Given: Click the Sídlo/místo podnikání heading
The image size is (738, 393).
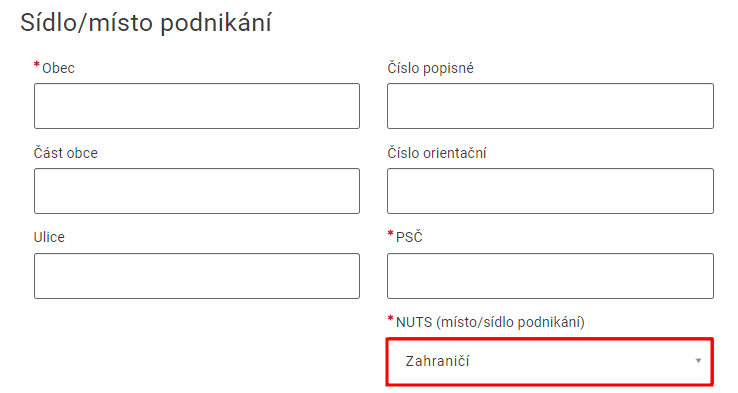Looking at the screenshot, I should pos(146,23).
